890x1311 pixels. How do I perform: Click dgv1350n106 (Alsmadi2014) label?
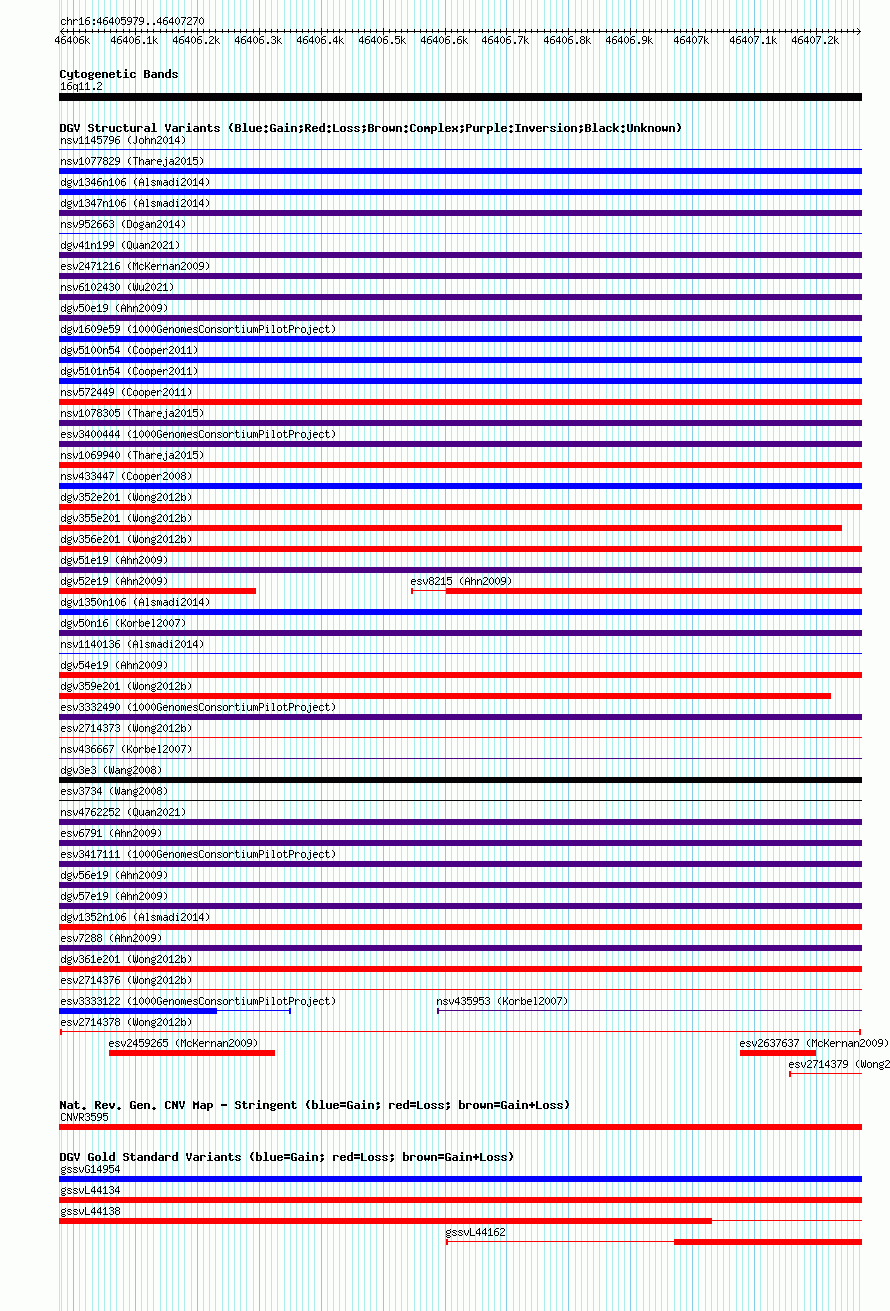[135, 602]
